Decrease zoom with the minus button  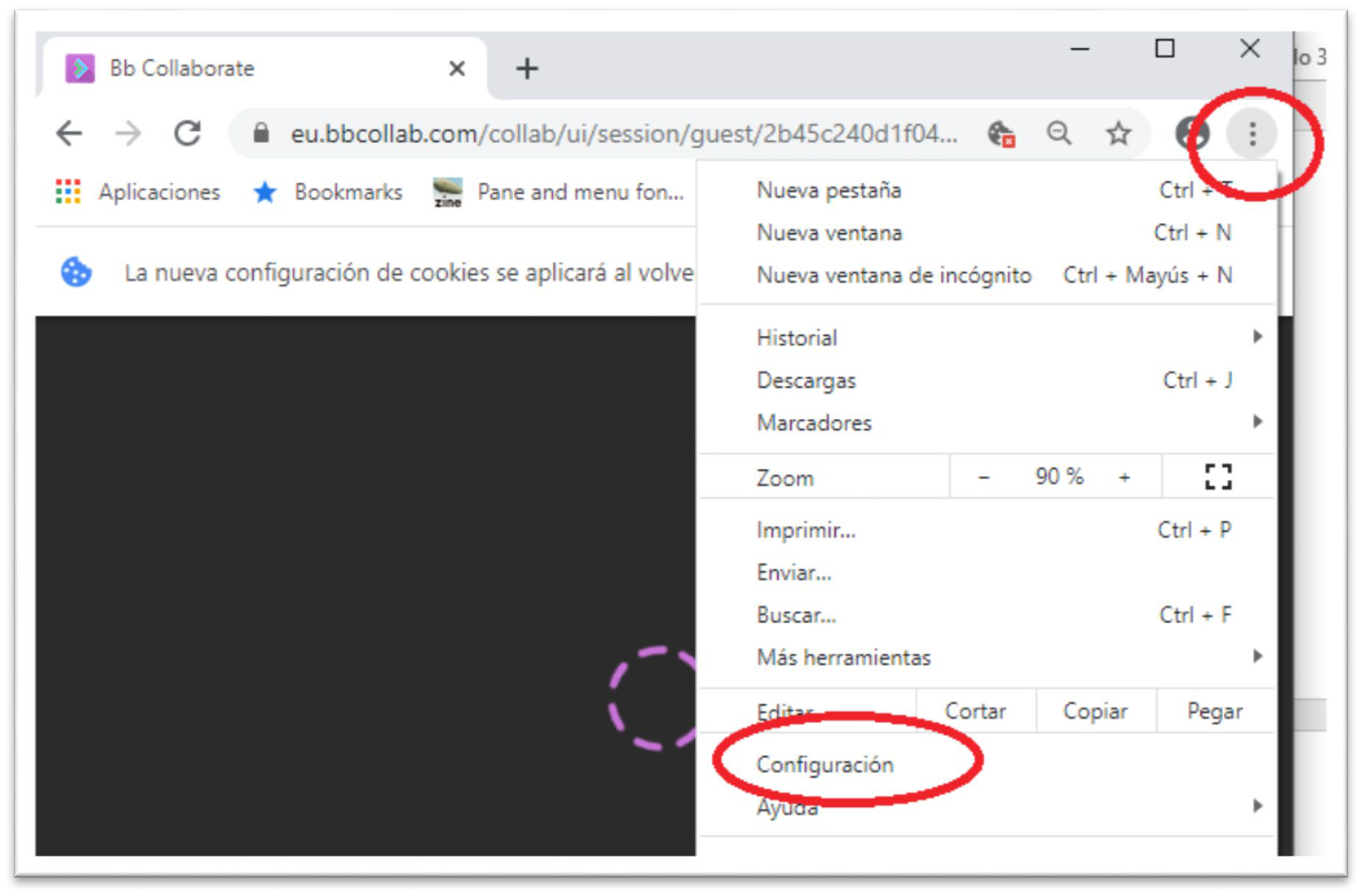coord(984,477)
